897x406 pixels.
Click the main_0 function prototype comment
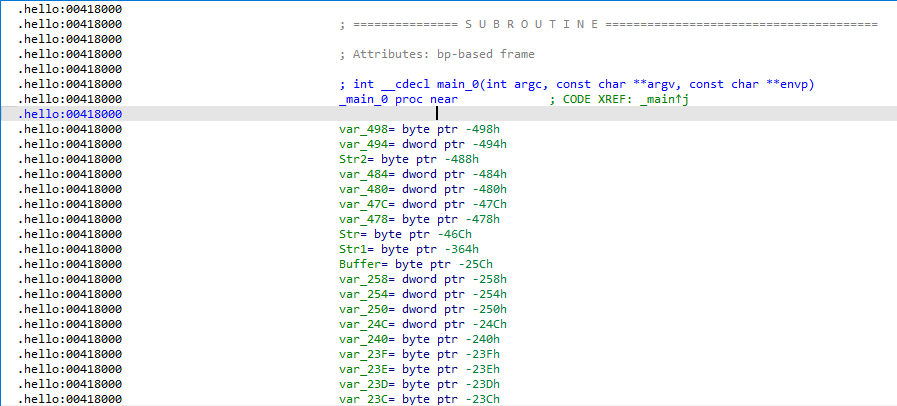point(578,84)
